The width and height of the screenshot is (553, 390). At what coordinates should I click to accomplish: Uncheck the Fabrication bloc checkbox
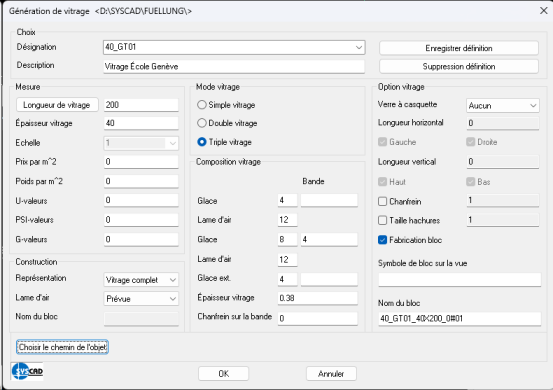coord(382,240)
